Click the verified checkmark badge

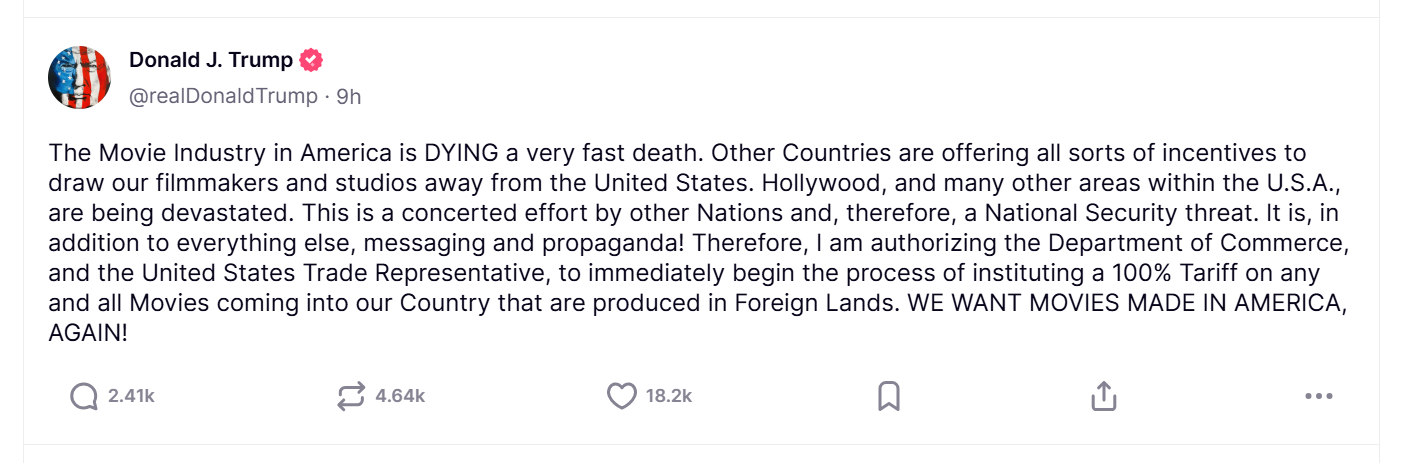(312, 60)
